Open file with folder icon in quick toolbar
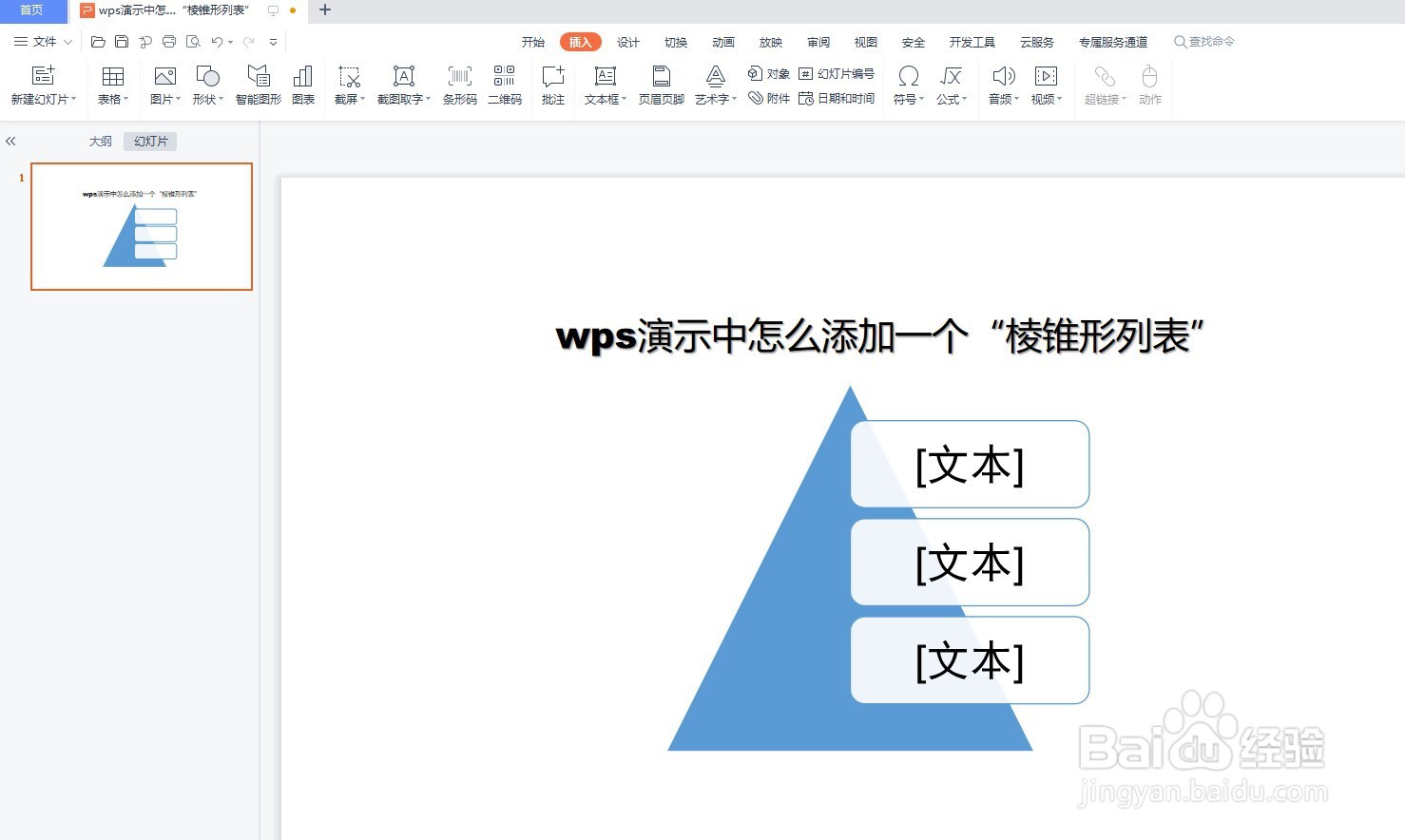The width and height of the screenshot is (1405, 840). coord(98,42)
